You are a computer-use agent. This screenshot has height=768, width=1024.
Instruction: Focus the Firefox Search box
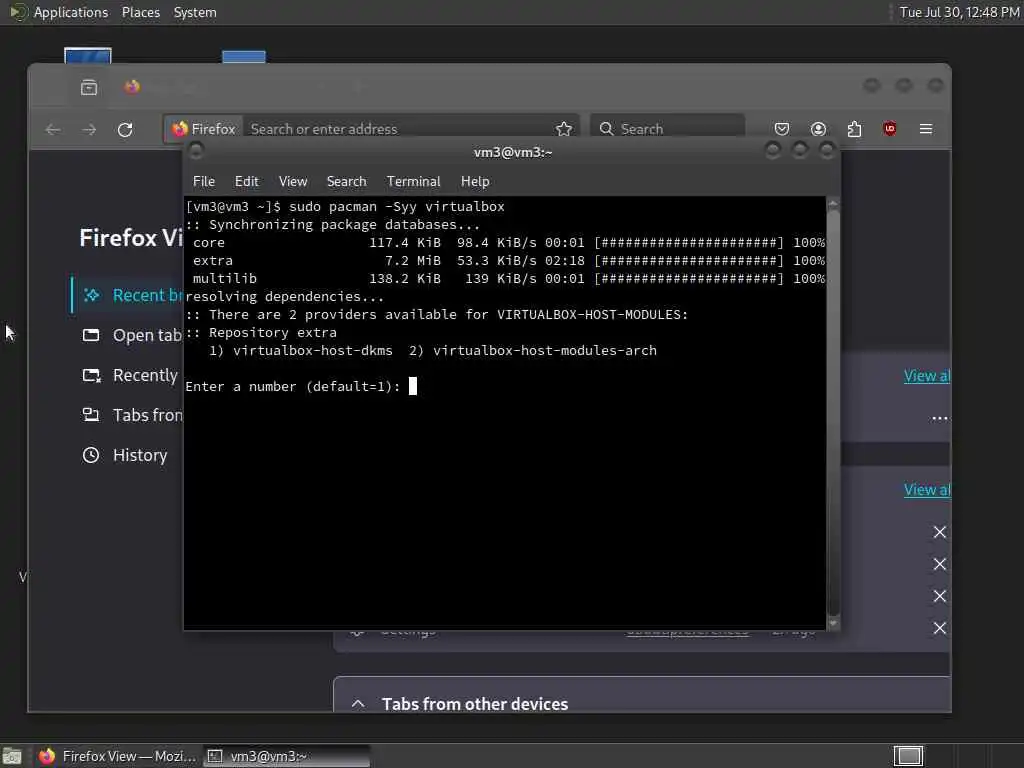(667, 129)
